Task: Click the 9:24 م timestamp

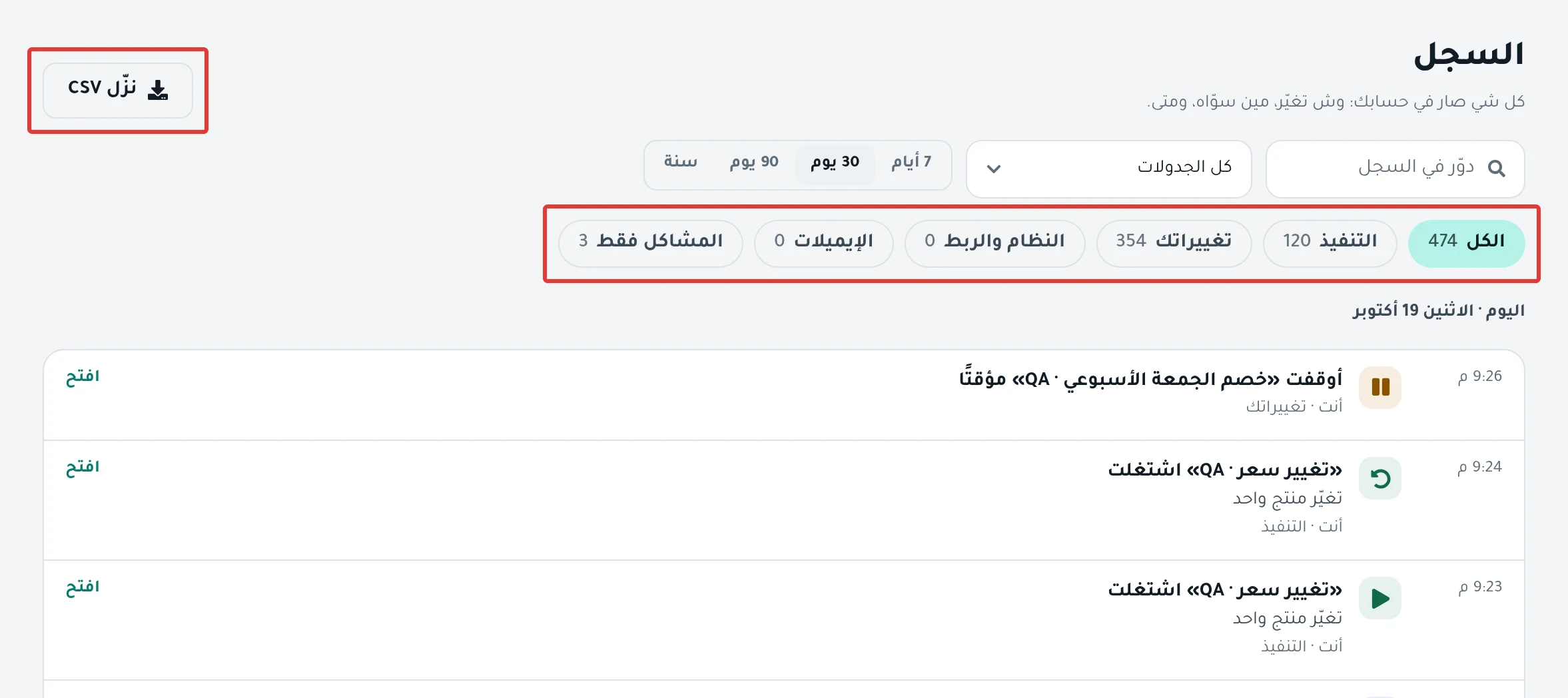Action: [1479, 467]
